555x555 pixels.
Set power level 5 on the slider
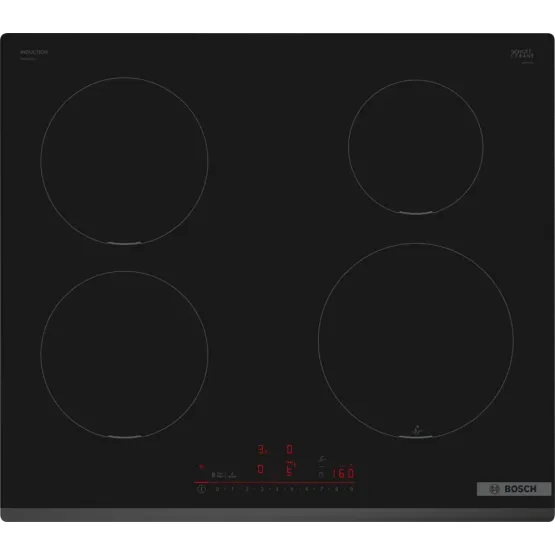point(292,489)
